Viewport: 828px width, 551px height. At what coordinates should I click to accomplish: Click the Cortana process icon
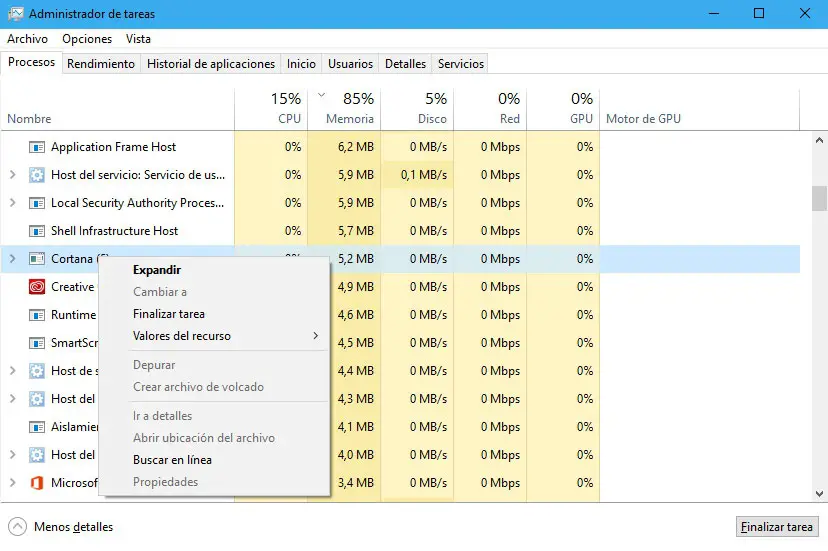(x=36, y=259)
